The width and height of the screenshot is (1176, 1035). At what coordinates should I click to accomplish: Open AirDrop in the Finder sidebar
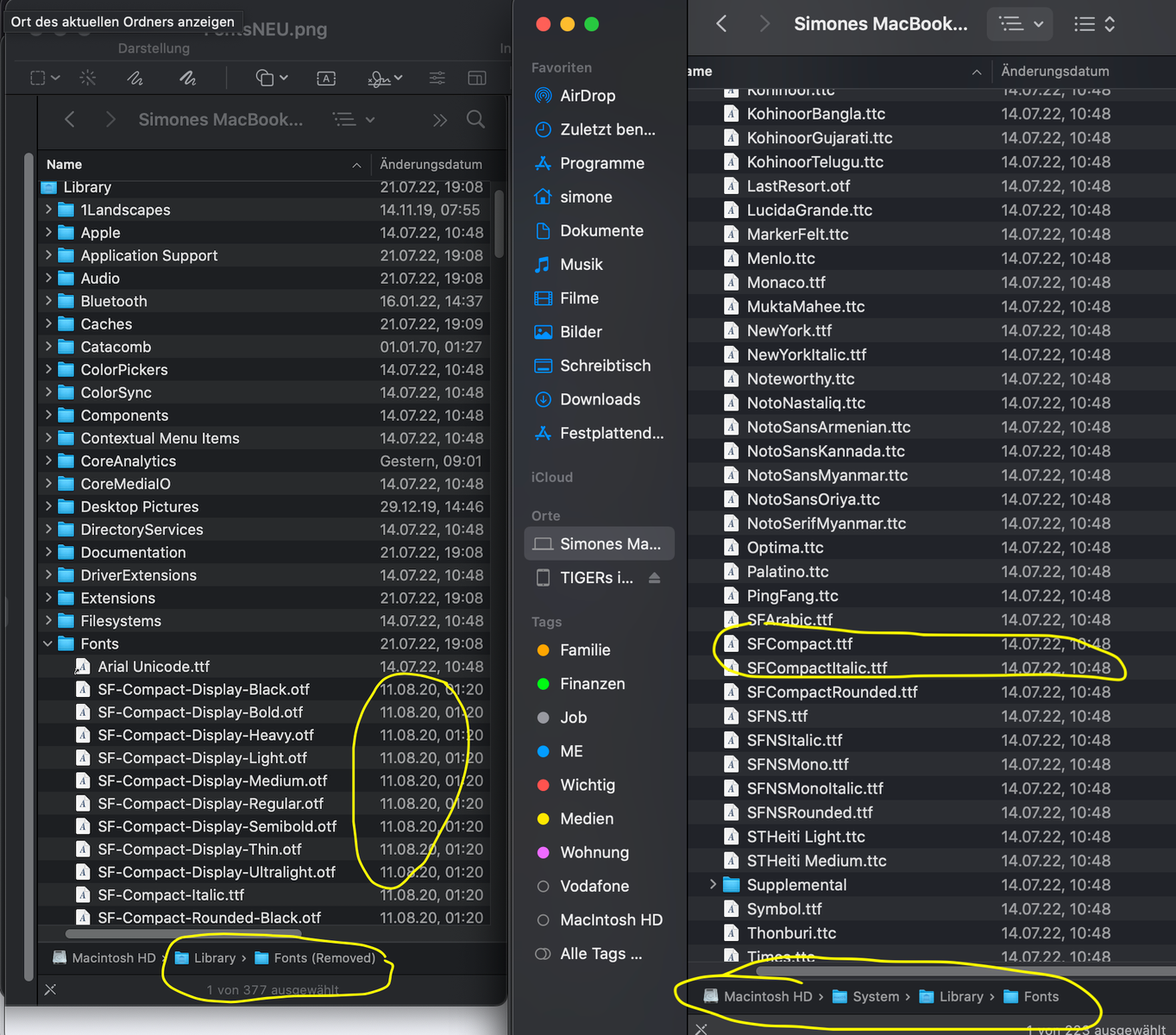(588, 96)
